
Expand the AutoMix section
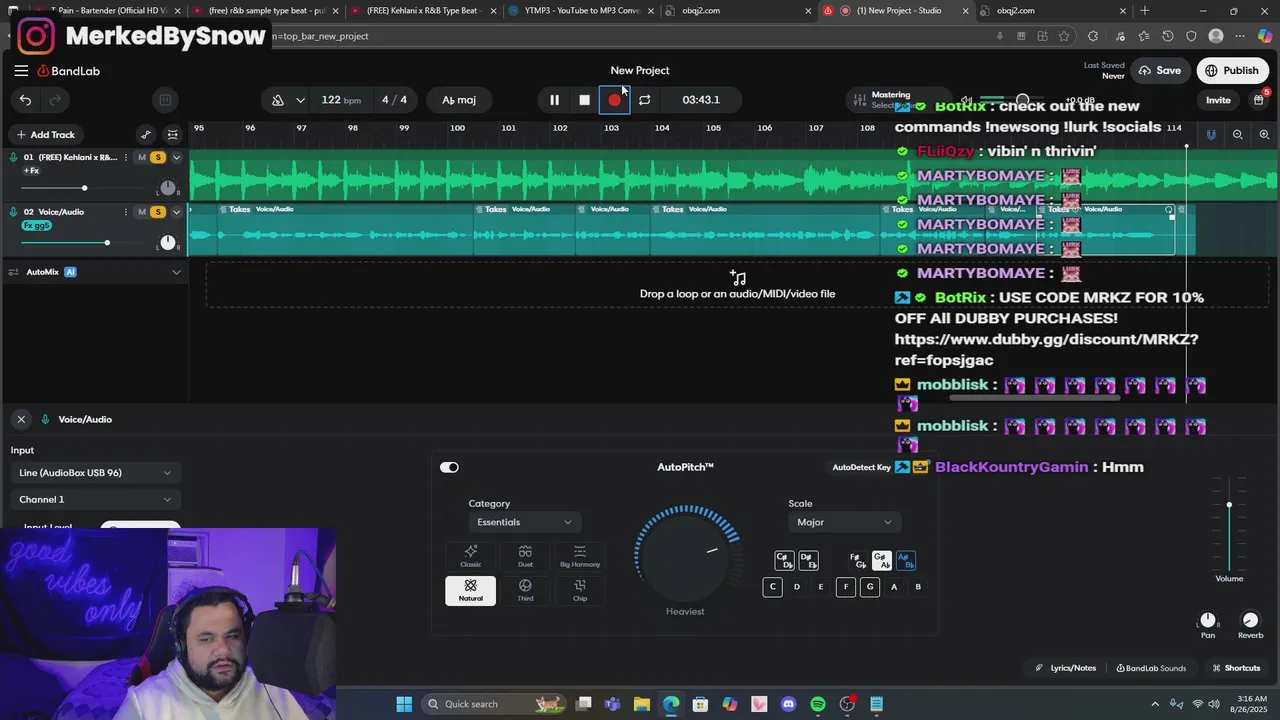coord(177,272)
